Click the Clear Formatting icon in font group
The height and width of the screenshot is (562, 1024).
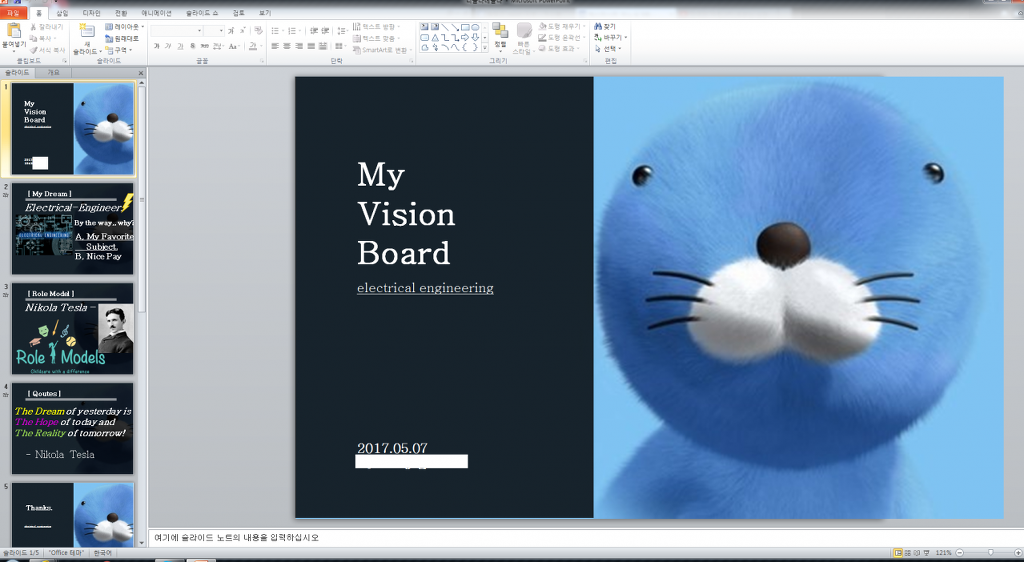click(x=259, y=30)
